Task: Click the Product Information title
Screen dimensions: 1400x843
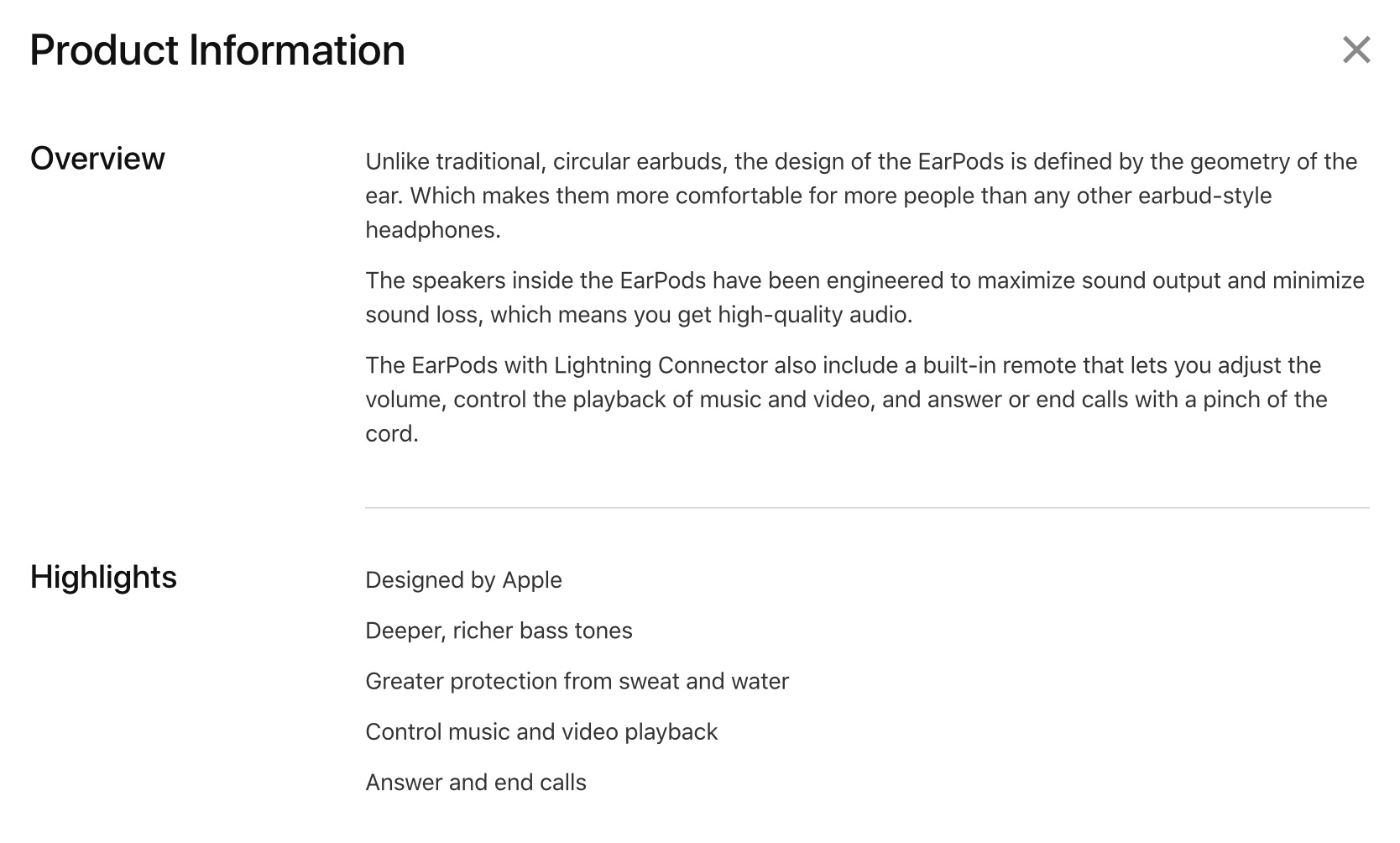Action: pyautogui.click(x=217, y=50)
